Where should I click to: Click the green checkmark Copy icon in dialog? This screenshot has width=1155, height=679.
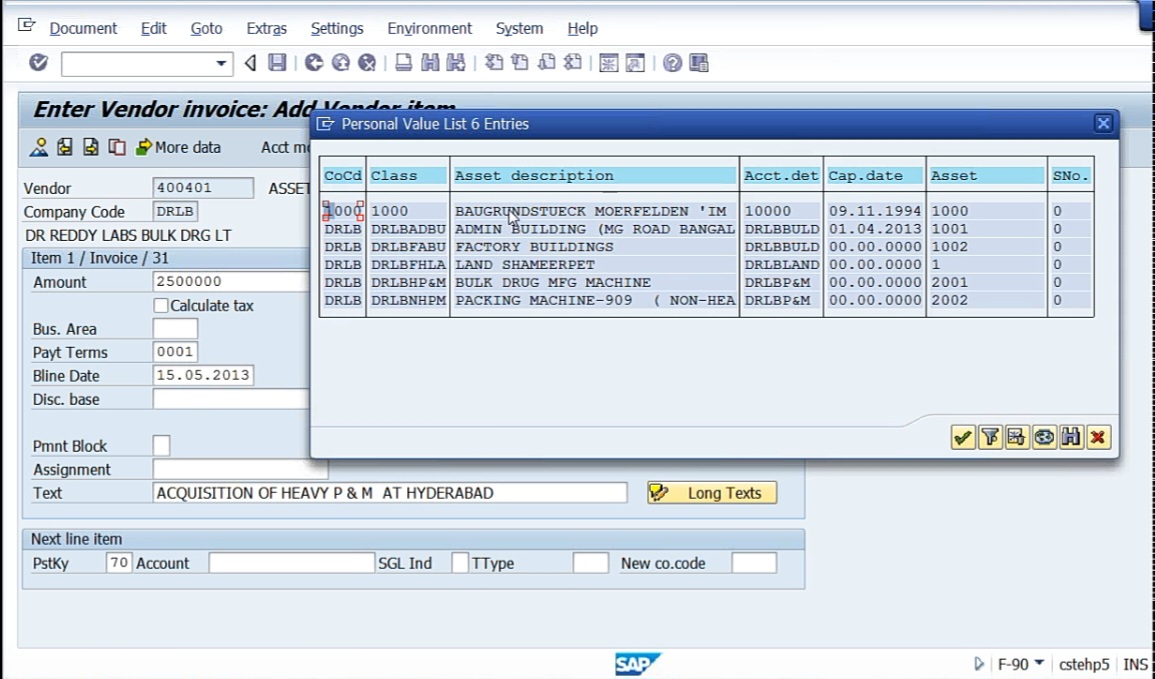coord(962,437)
